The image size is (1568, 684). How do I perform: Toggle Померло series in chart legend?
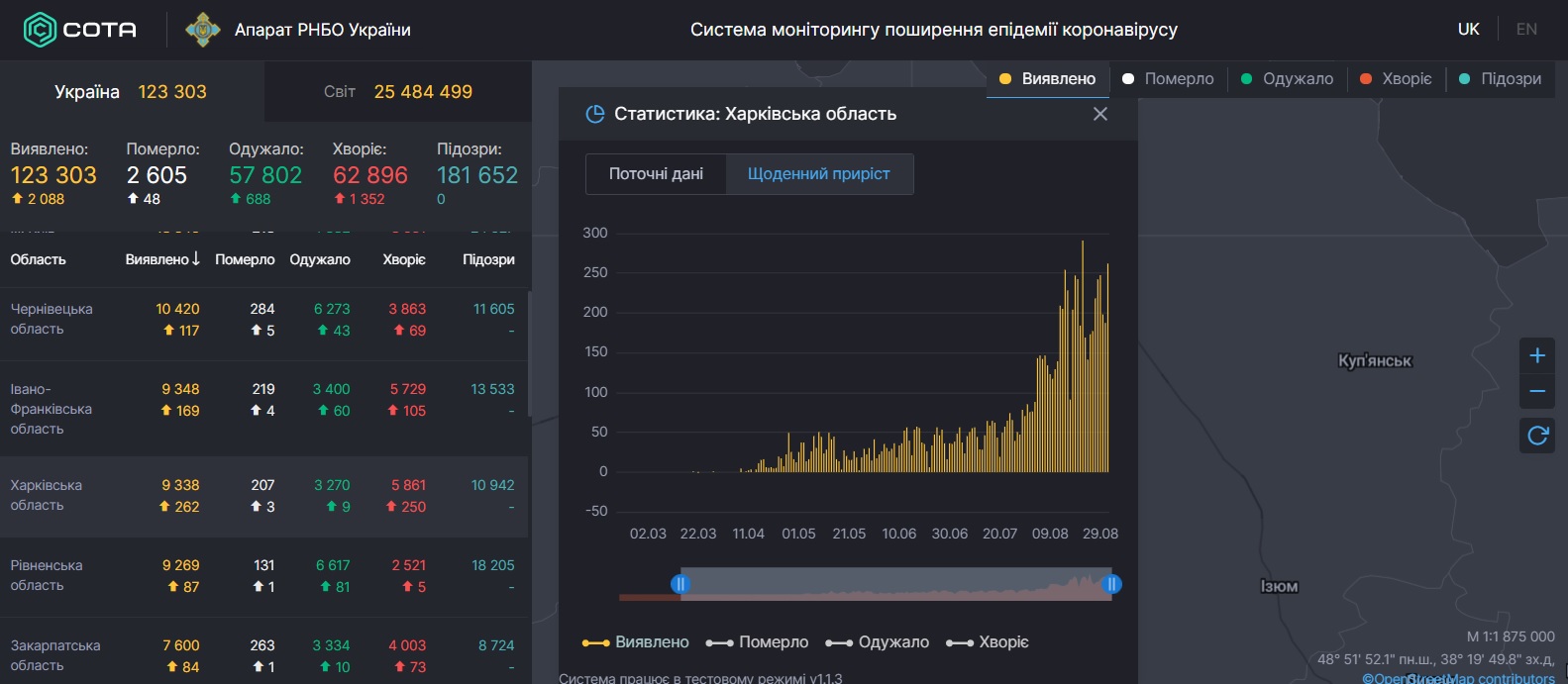[x=758, y=642]
